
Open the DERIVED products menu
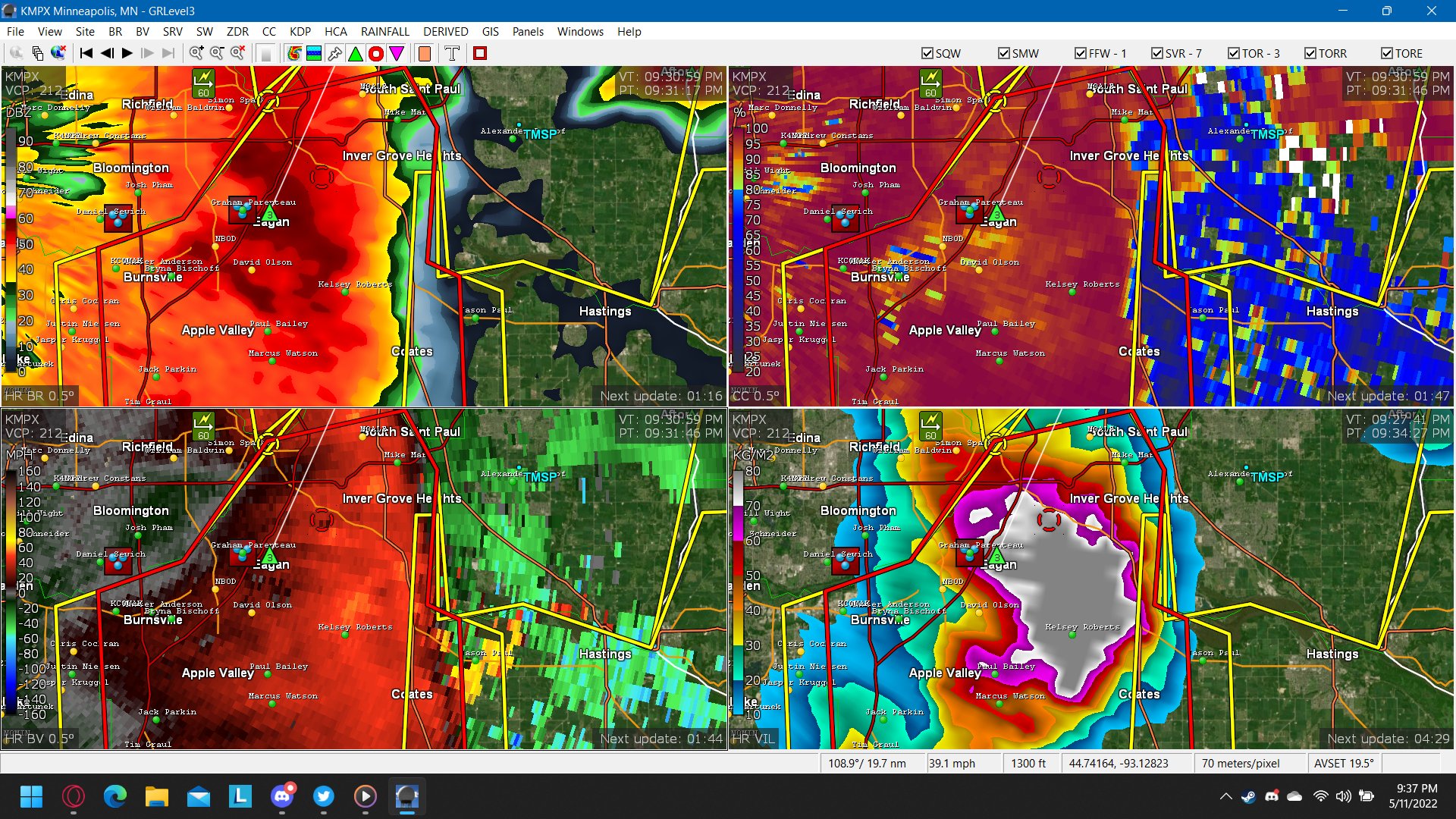tap(445, 31)
